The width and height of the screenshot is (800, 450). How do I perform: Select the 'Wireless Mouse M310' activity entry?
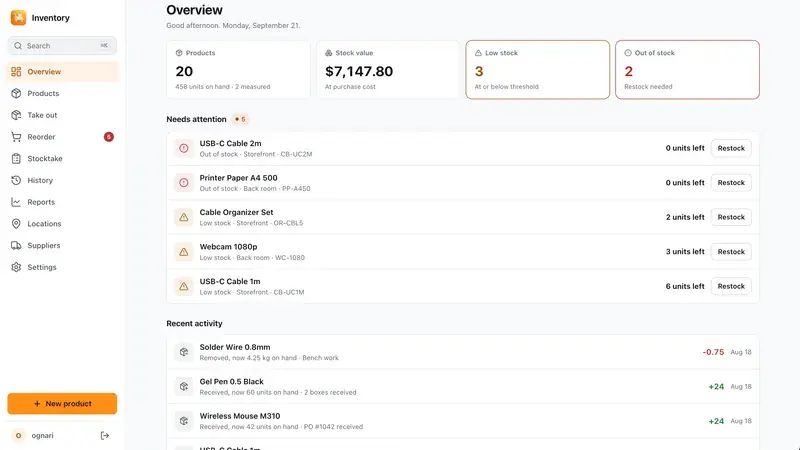pos(463,421)
